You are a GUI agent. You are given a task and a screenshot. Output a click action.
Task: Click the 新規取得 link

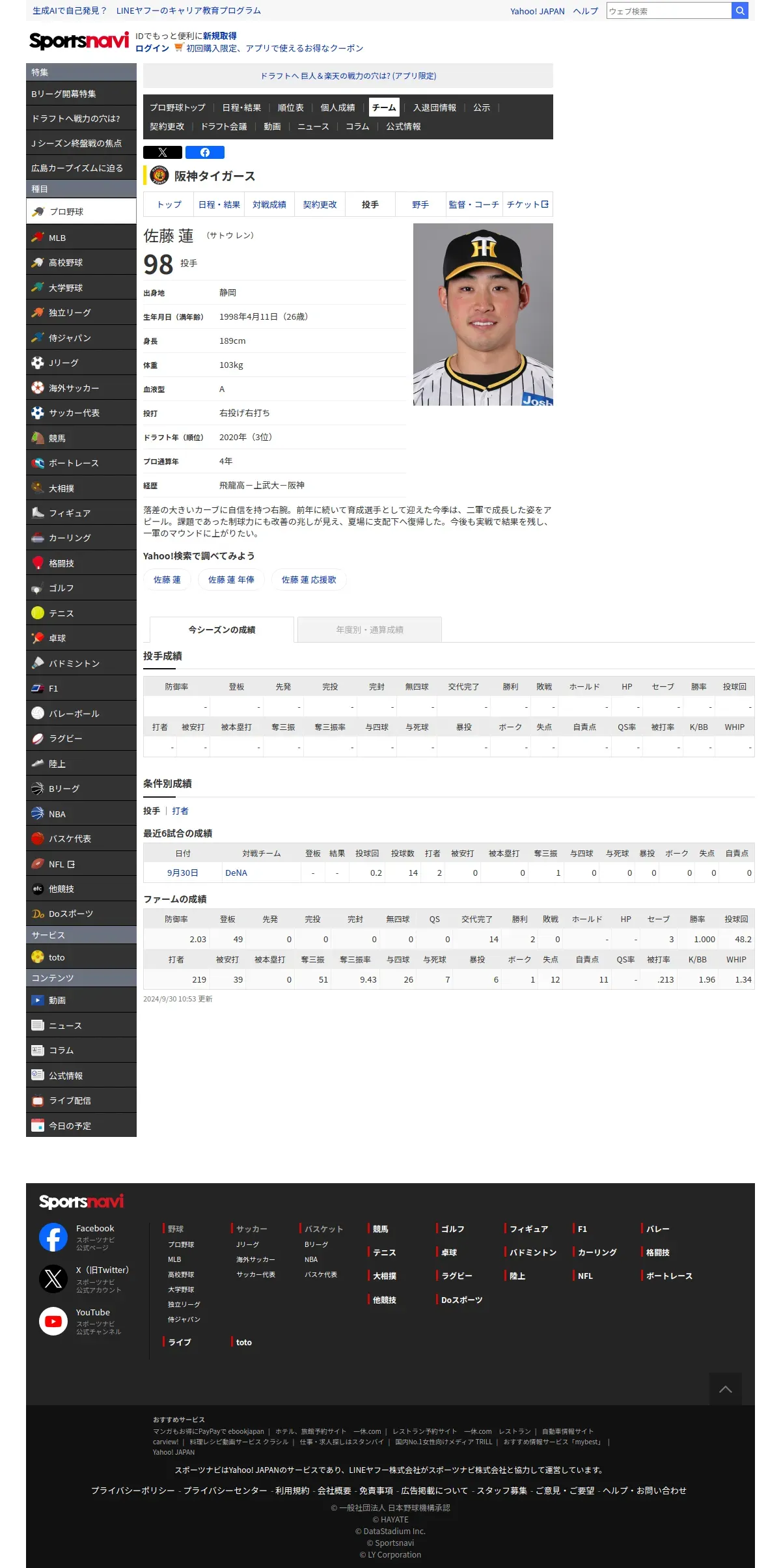pos(220,36)
